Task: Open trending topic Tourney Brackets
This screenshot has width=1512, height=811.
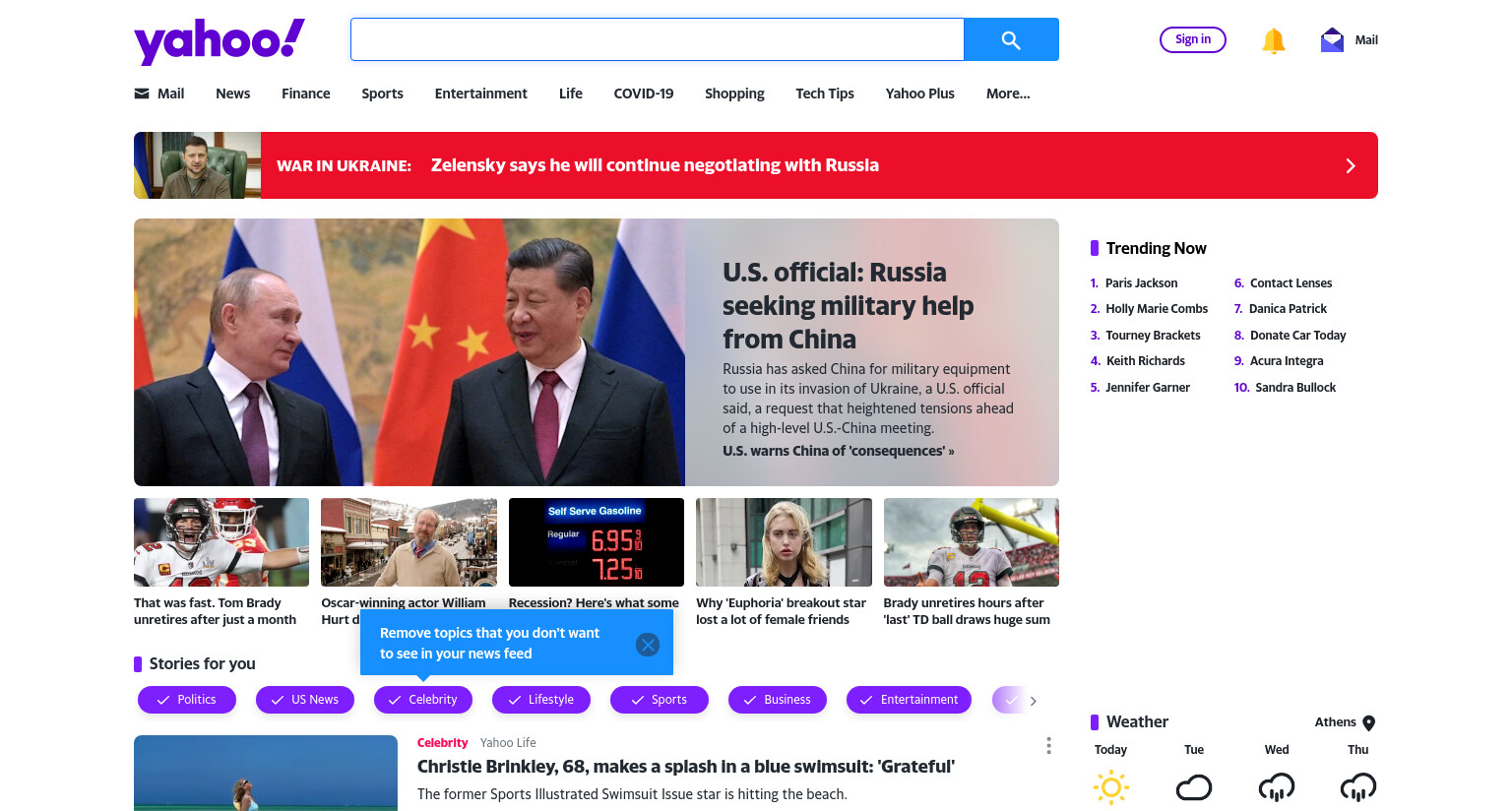Action: point(1153,336)
